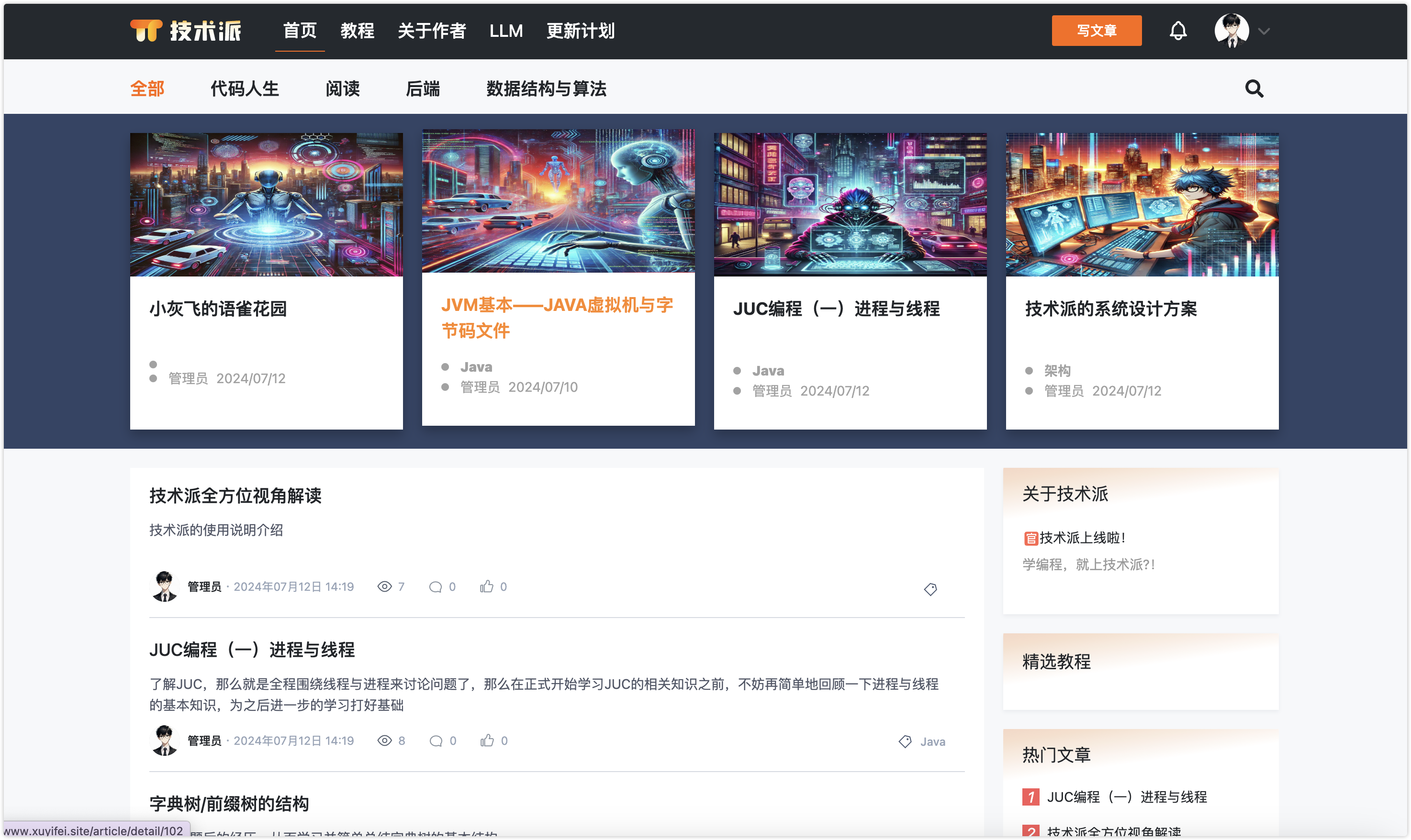The height and width of the screenshot is (840, 1411).
Task: Open the search magnifier icon
Action: (1254, 89)
